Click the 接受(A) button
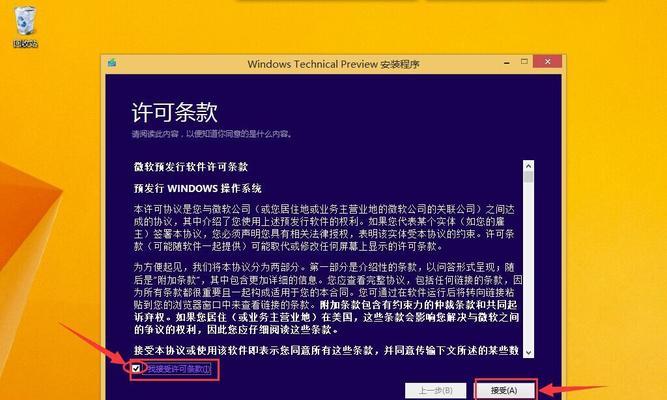This screenshot has width=667, height=400. [x=504, y=390]
